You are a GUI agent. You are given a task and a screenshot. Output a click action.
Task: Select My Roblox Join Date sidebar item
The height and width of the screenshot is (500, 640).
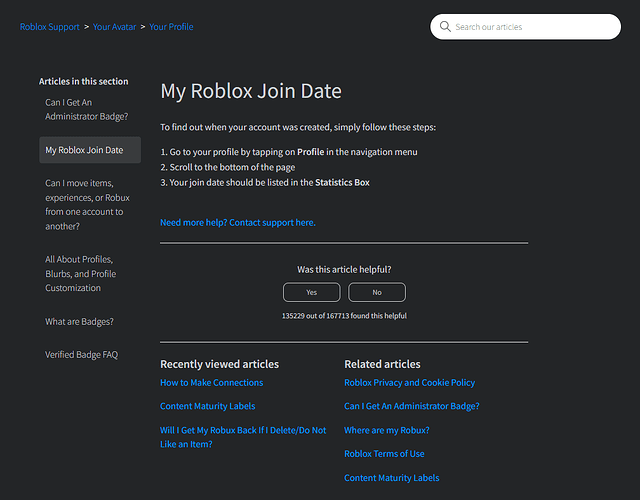(x=85, y=150)
